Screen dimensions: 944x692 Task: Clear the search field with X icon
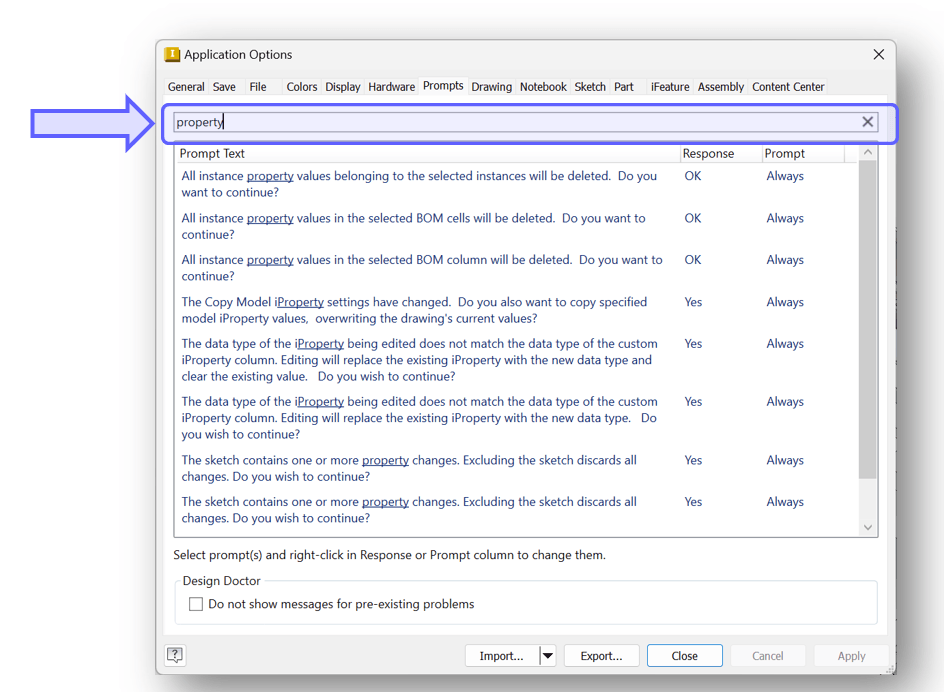[867, 122]
